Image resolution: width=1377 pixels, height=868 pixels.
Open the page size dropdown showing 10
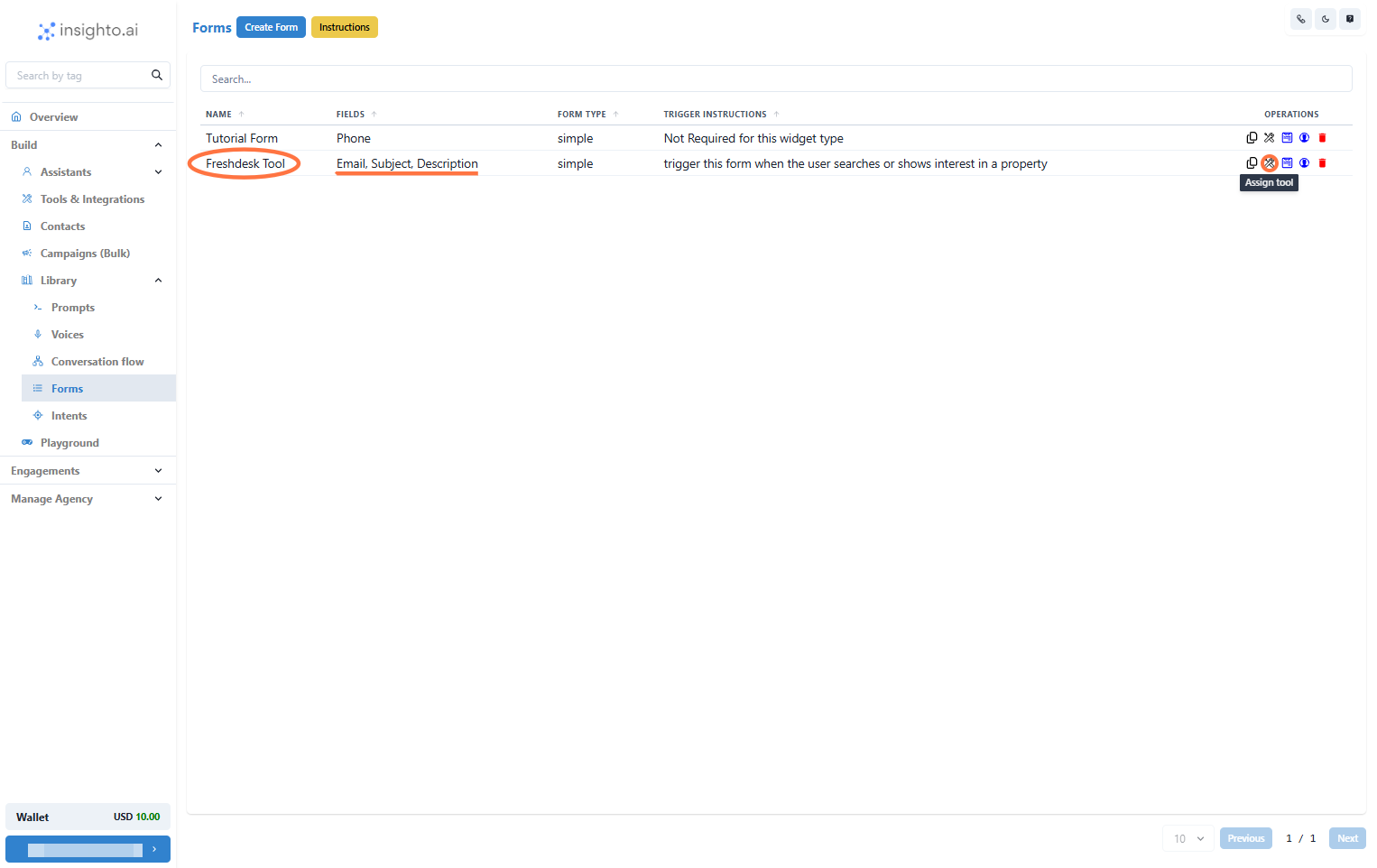[x=1188, y=838]
